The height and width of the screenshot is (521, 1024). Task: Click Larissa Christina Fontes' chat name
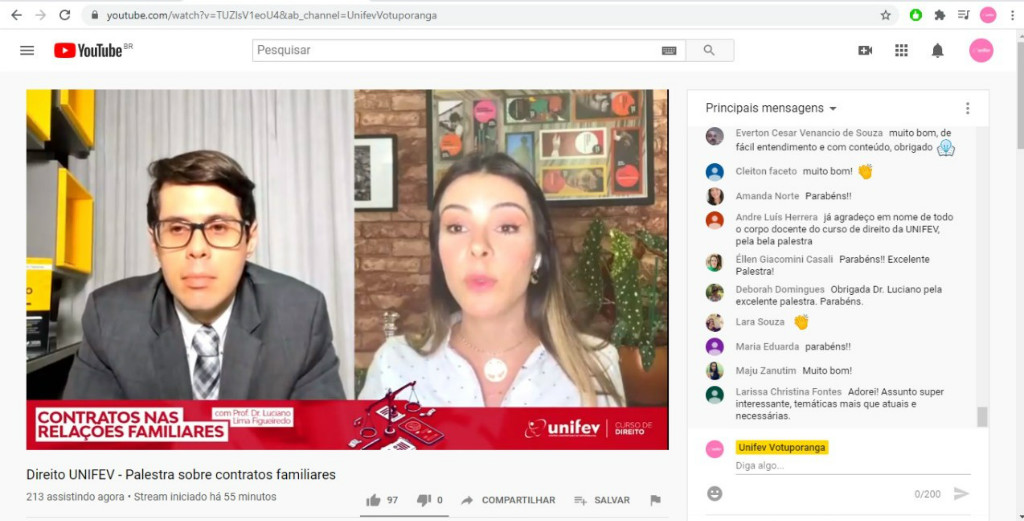point(789,392)
